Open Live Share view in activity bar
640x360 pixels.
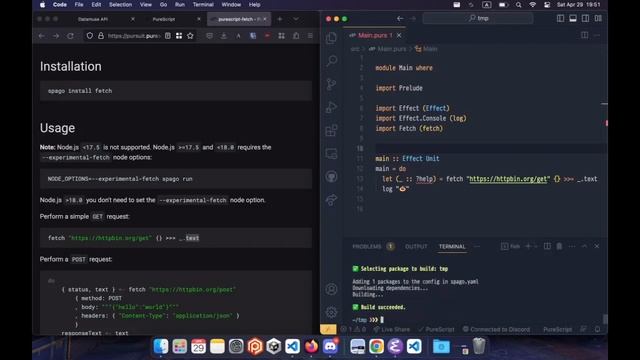331,200
